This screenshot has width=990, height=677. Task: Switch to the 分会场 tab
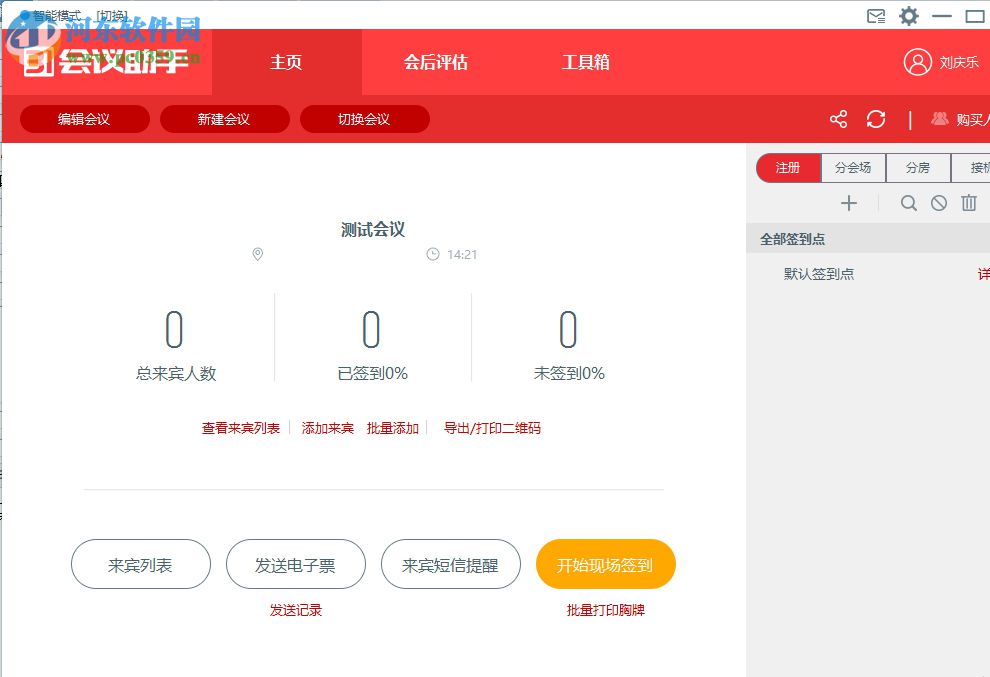853,167
